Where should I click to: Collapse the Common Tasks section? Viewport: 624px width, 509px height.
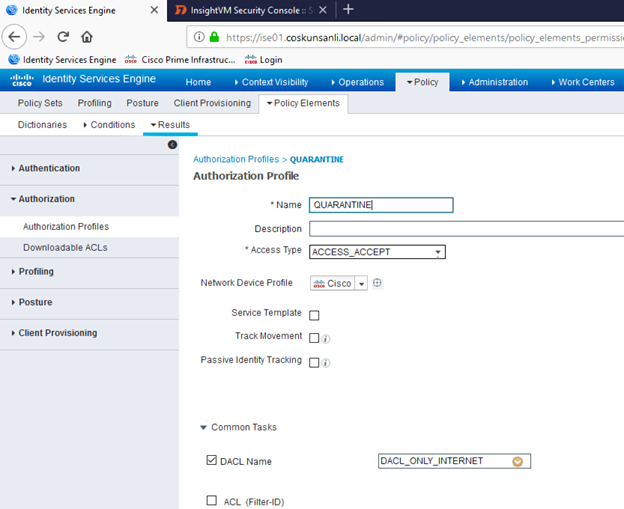coord(203,427)
